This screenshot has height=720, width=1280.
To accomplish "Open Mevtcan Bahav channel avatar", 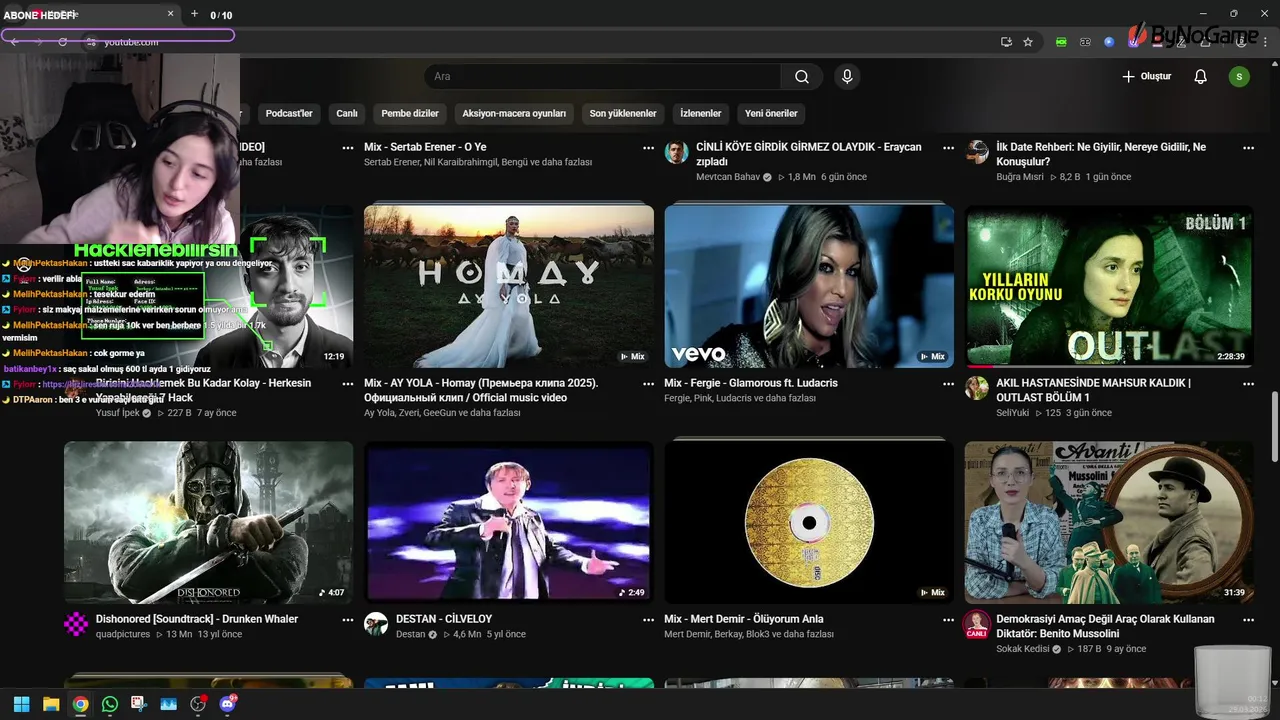I will pyautogui.click(x=677, y=152).
